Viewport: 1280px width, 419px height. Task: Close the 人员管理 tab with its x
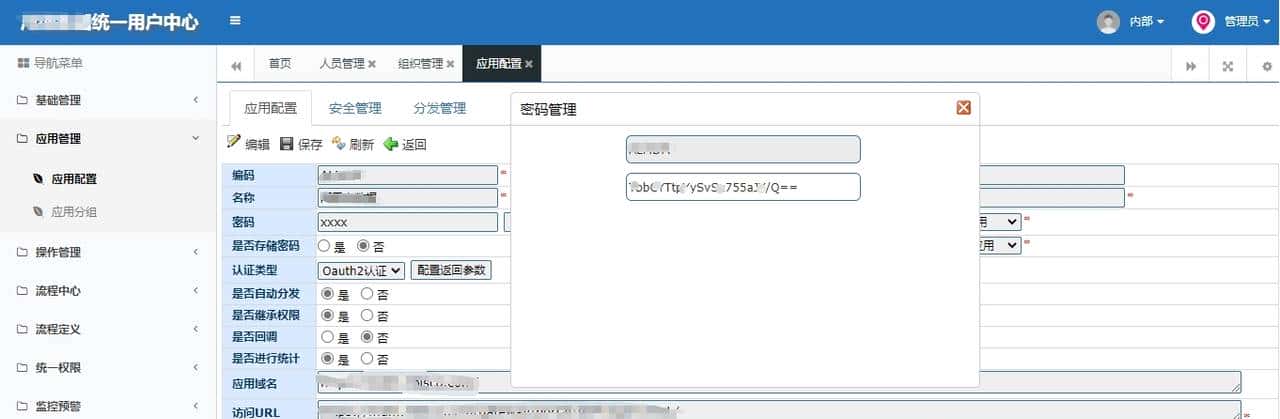(372, 64)
